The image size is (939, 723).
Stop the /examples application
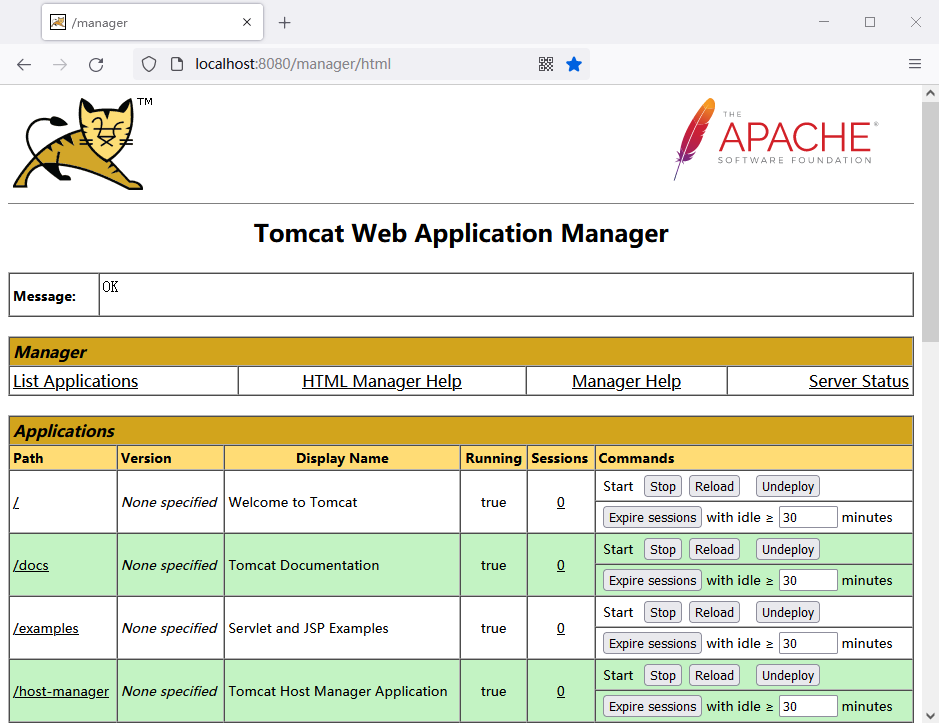[x=663, y=612]
